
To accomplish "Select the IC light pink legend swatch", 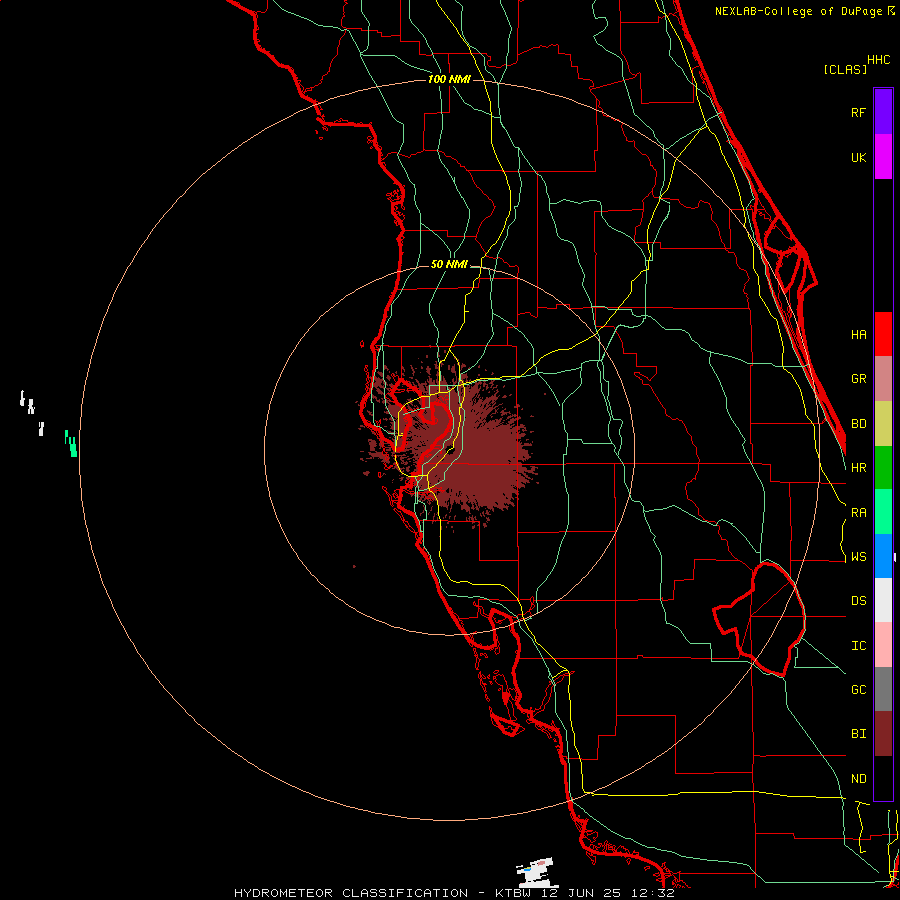I will [x=883, y=645].
